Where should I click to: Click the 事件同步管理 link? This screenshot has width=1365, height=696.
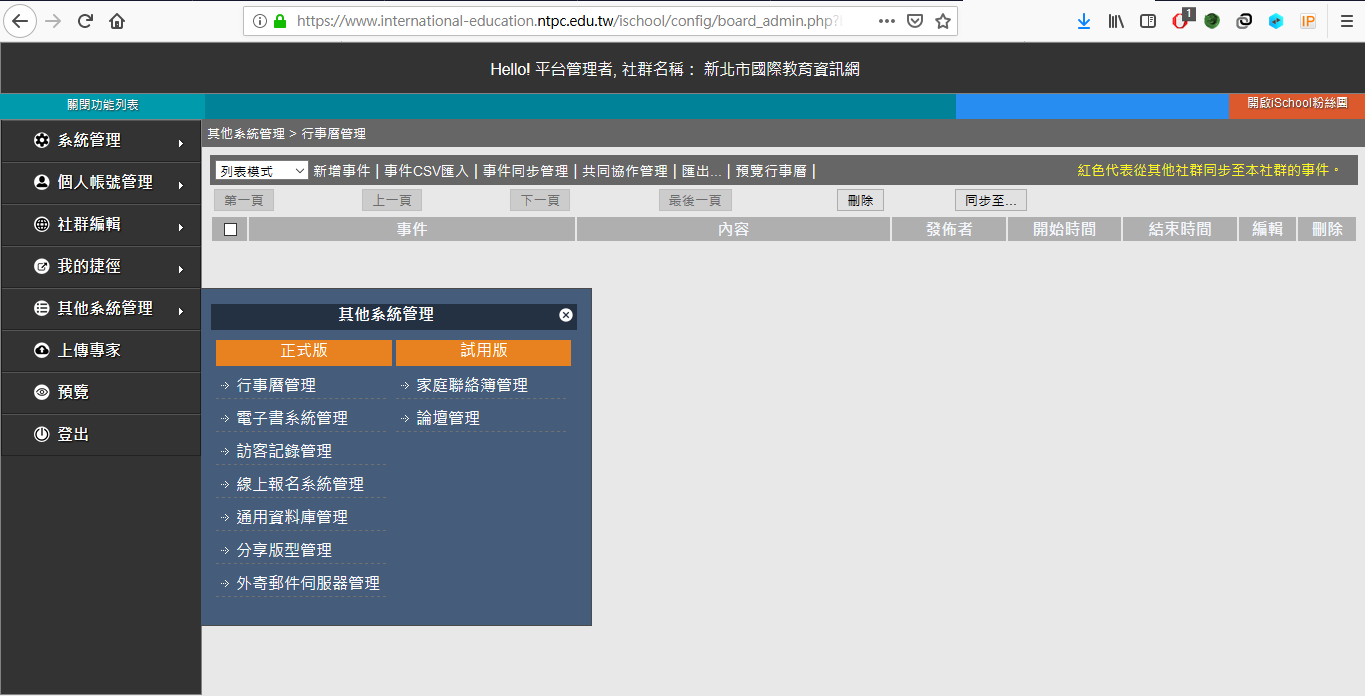(x=525, y=171)
